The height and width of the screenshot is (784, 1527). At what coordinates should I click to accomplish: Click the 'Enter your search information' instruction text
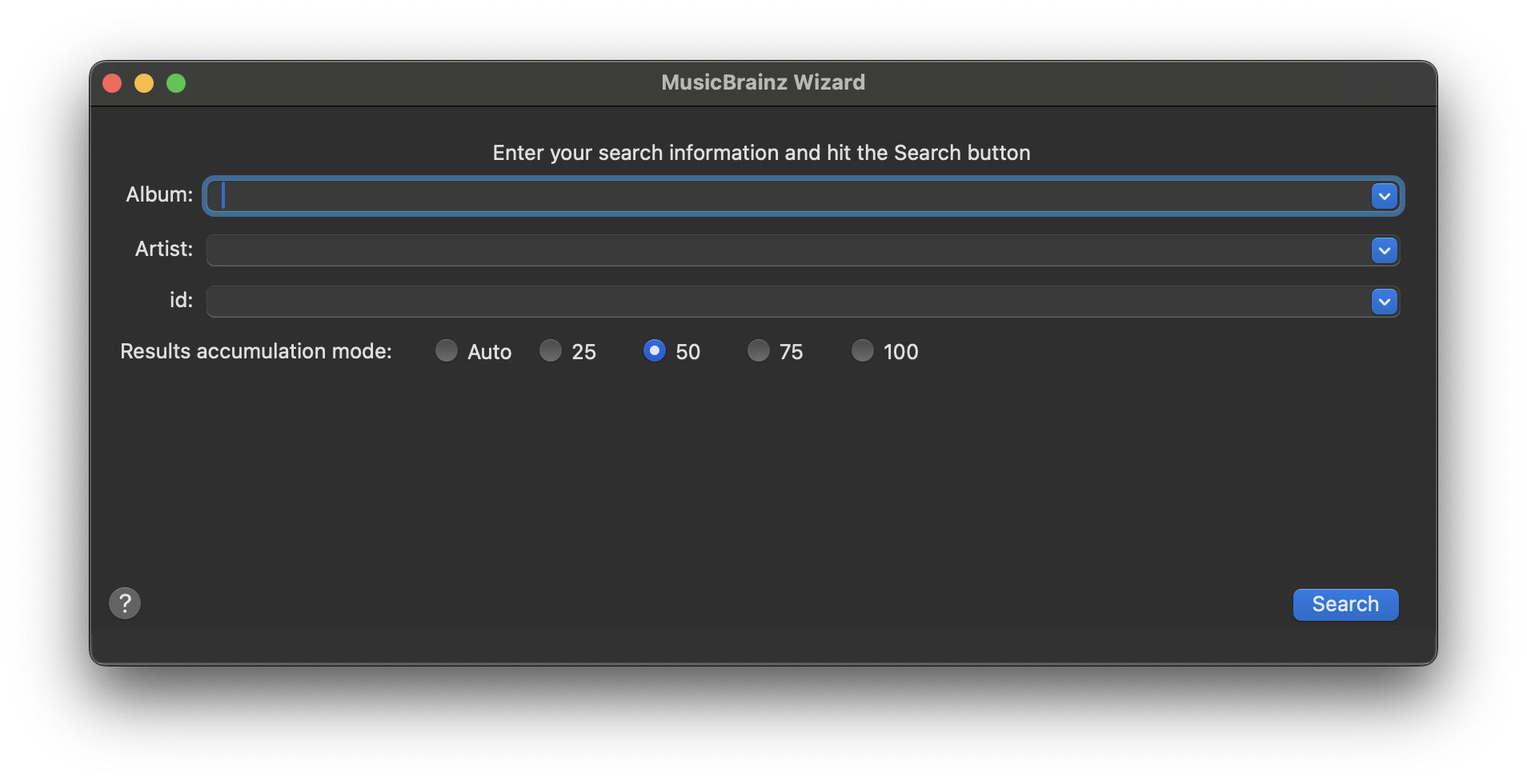tap(761, 153)
